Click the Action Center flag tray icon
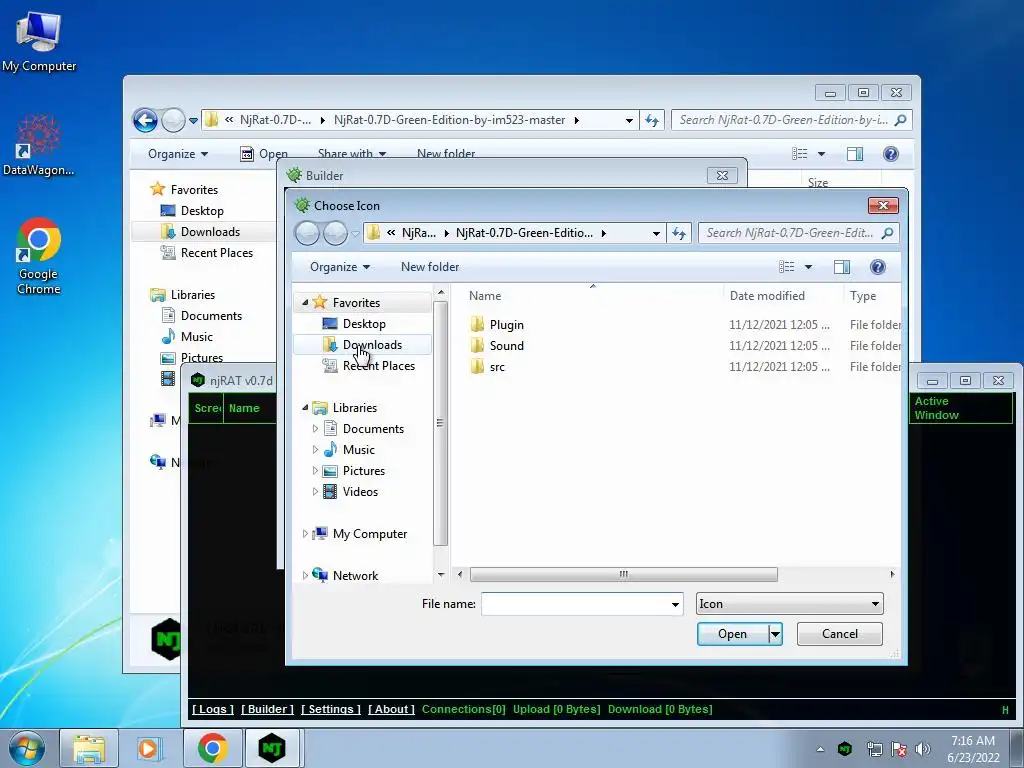Screen dimensions: 1024x768 click(x=899, y=749)
